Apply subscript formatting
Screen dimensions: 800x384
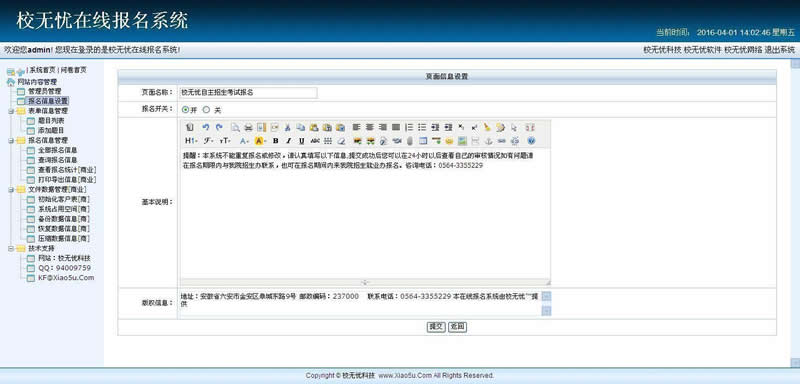(x=461, y=127)
